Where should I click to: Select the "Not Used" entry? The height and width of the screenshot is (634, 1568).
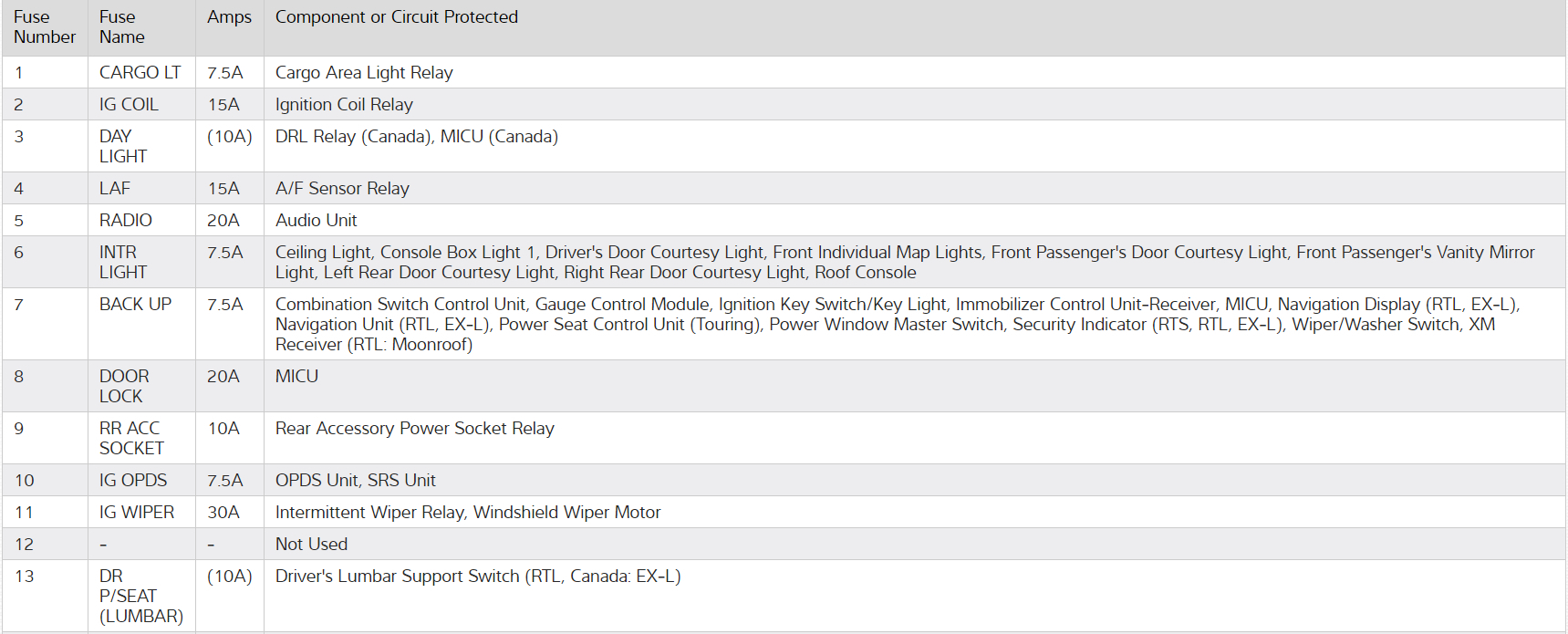pyautogui.click(x=311, y=545)
